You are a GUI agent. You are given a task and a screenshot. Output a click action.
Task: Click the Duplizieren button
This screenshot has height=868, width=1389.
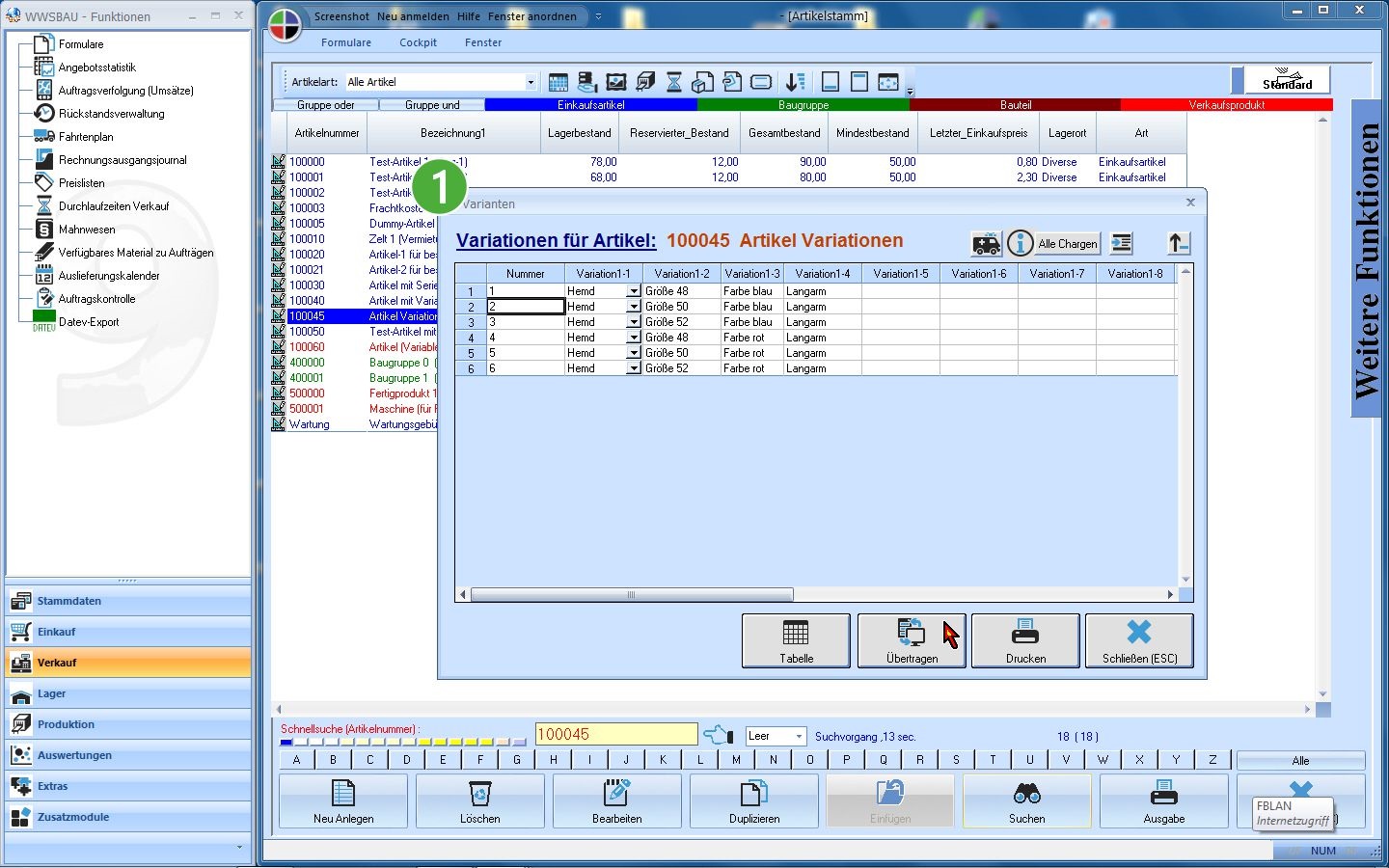coord(754,800)
